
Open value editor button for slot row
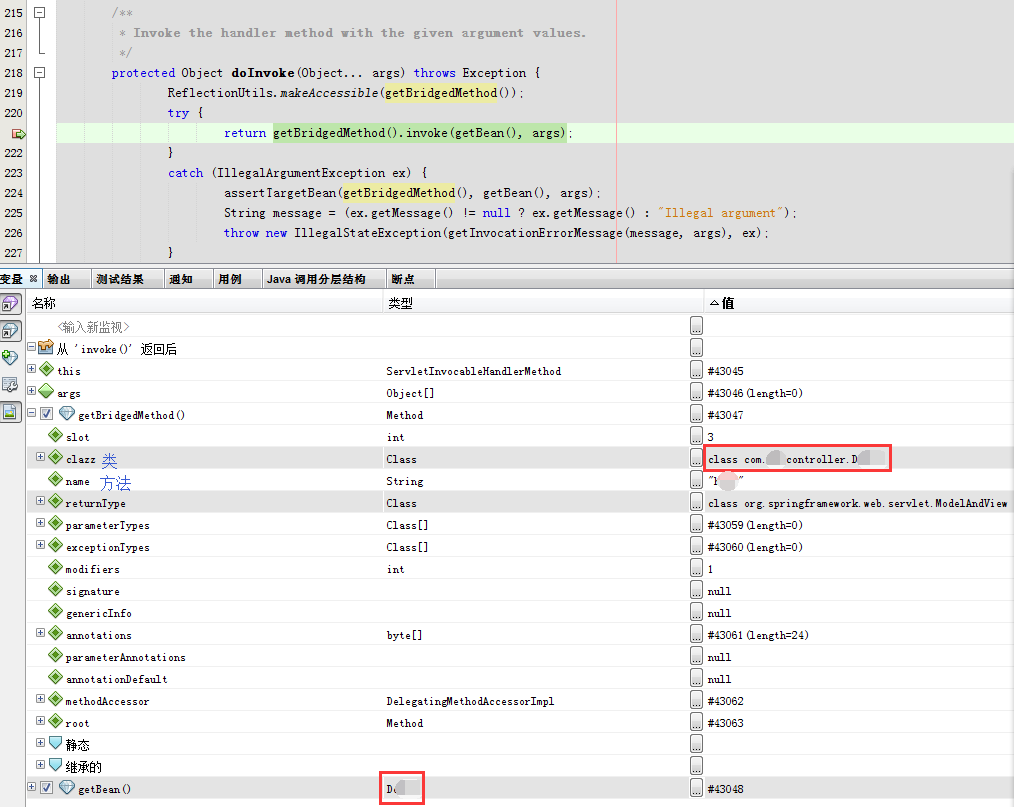(696, 436)
